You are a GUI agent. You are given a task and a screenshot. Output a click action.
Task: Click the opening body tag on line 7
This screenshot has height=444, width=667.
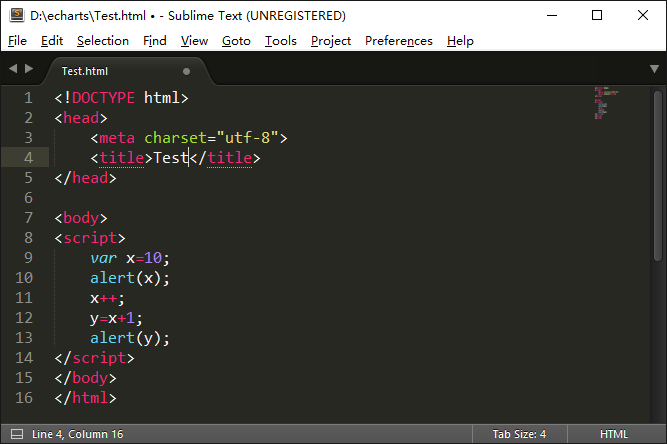(81, 218)
